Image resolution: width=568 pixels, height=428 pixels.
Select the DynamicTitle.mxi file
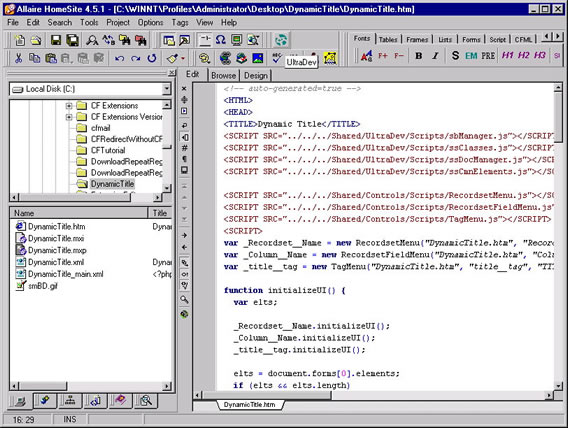click(56, 238)
